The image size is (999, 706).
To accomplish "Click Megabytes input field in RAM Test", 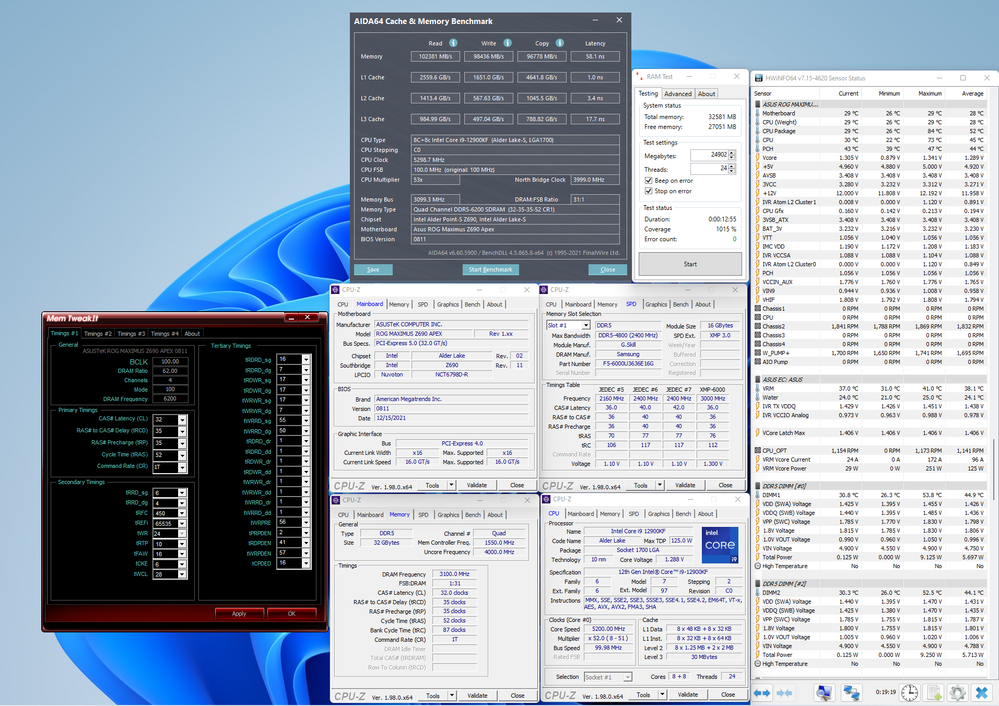I will [710, 155].
